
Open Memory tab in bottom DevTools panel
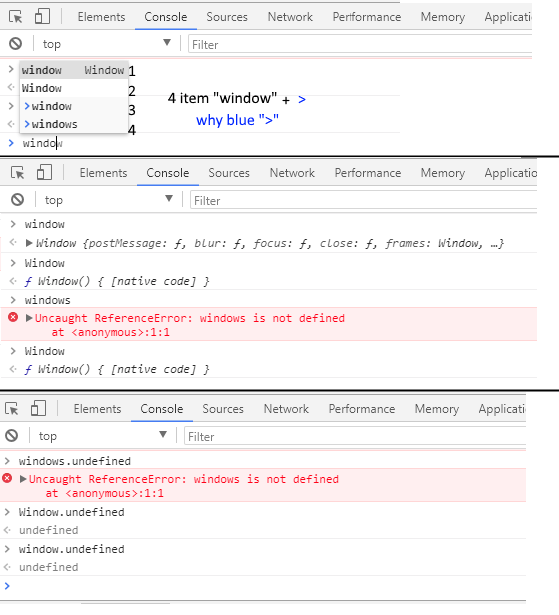pyautogui.click(x=437, y=409)
